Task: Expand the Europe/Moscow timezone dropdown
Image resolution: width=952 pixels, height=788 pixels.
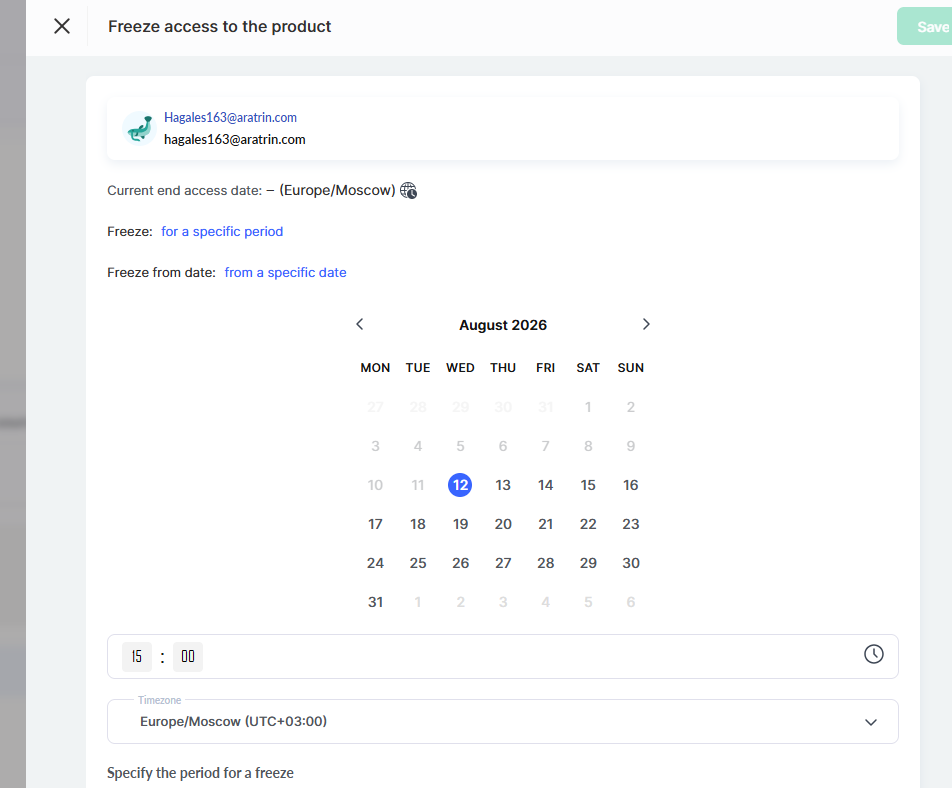Action: tap(503, 721)
